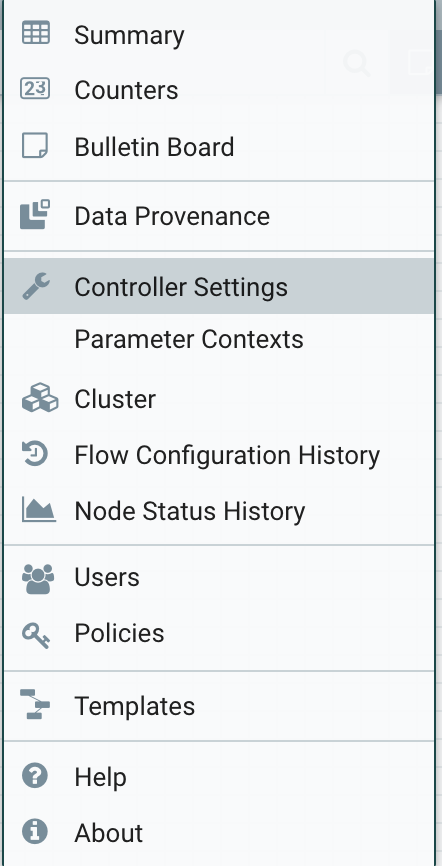
Task: Choose Templates from the global menu
Action: coord(219,706)
